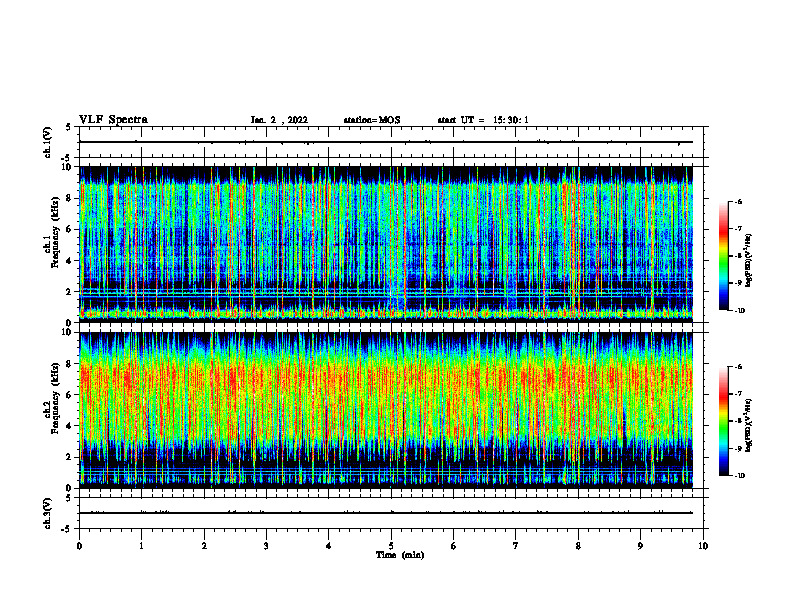The width and height of the screenshot is (792, 612).
Task: Click the ch.1(V) axis "-5" tick label
Action: [67, 158]
